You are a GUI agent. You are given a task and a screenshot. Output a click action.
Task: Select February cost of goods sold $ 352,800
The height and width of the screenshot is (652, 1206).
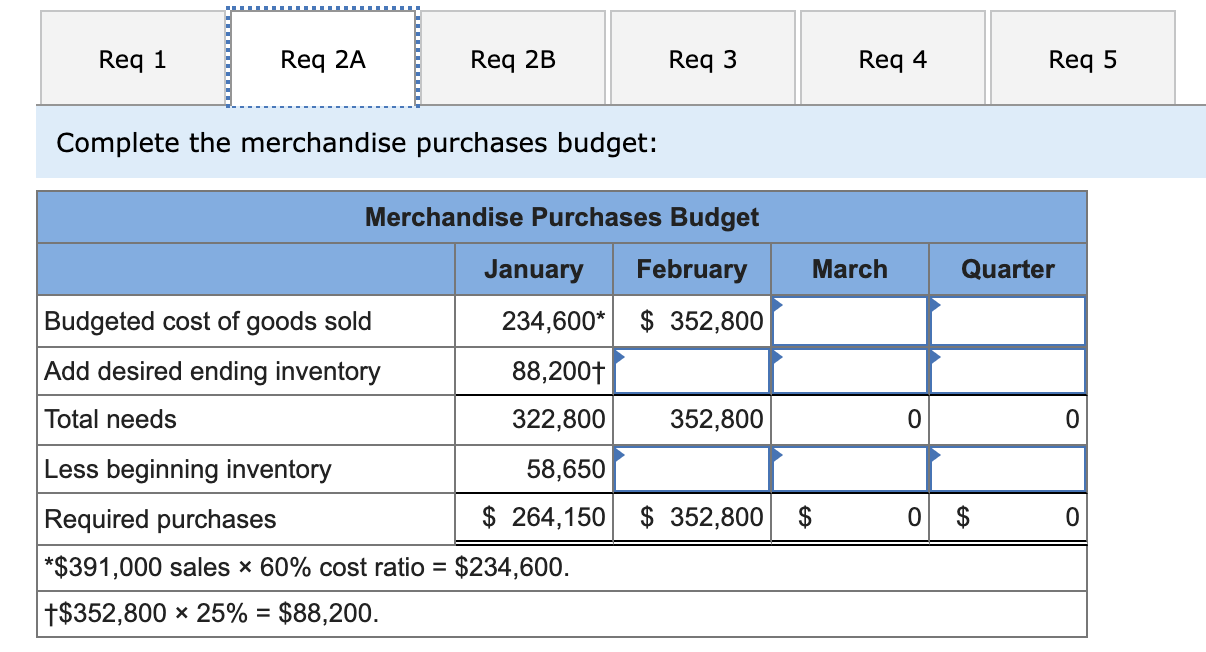pyautogui.click(x=701, y=321)
